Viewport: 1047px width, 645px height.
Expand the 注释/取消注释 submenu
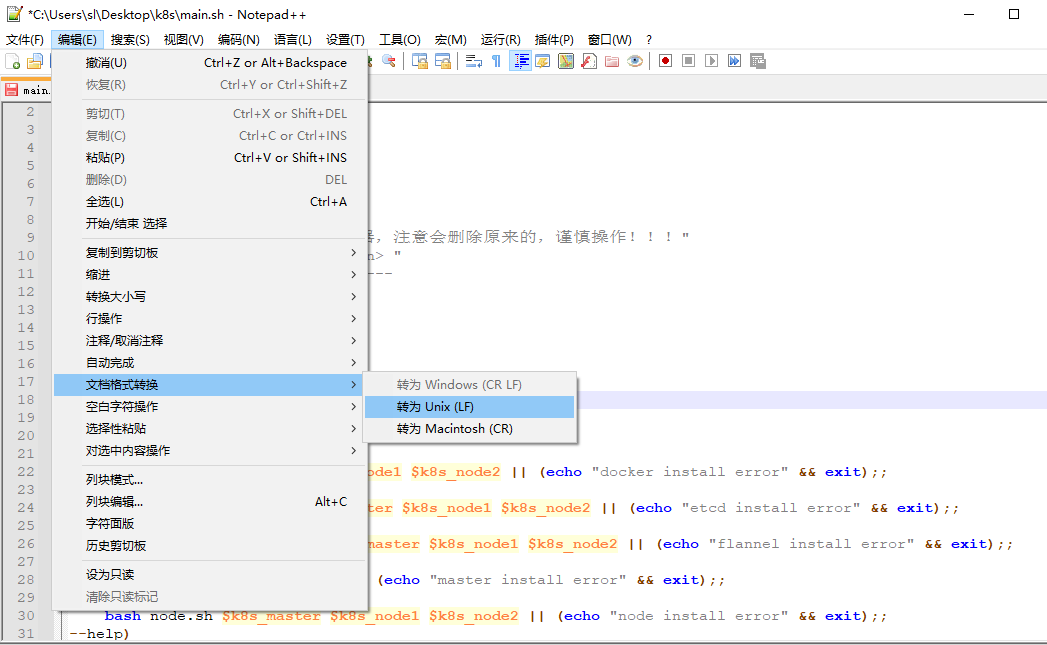(210, 341)
